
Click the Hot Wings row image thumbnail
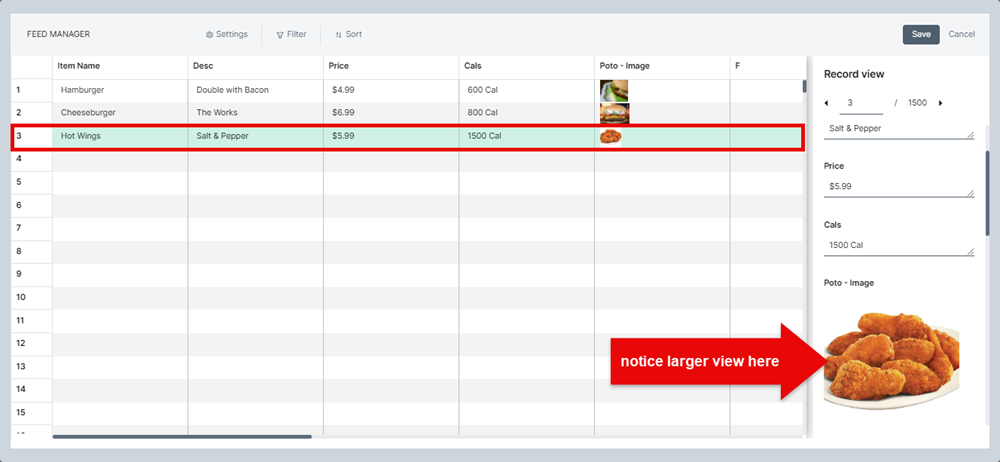[611, 137]
